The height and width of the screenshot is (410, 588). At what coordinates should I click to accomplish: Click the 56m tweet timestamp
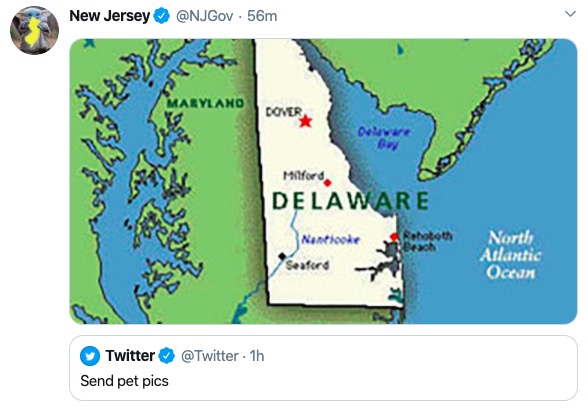[x=262, y=16]
